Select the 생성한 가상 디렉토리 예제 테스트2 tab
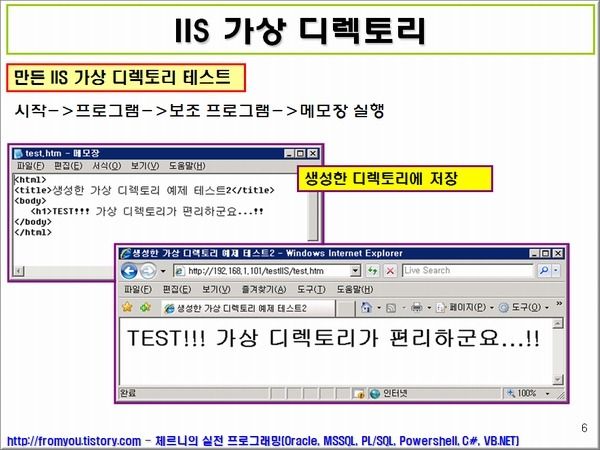The image size is (600, 450). pyautogui.click(x=248, y=308)
